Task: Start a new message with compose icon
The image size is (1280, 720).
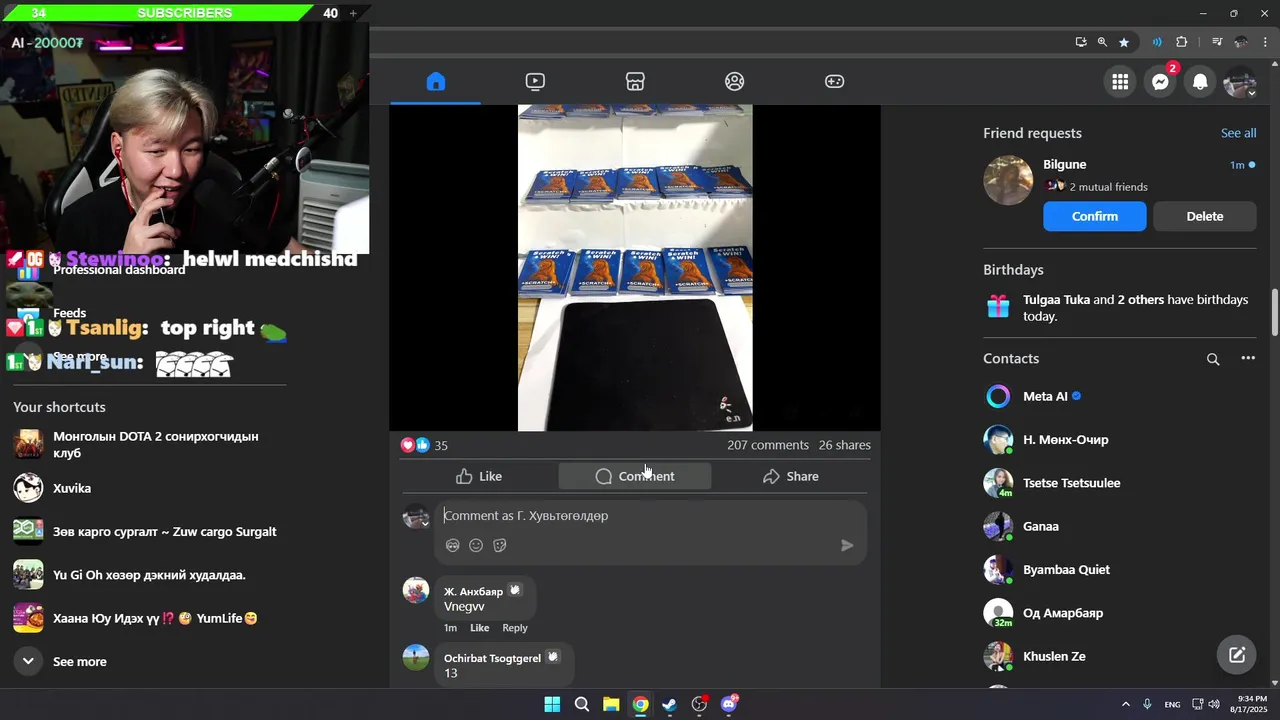Action: (1237, 656)
